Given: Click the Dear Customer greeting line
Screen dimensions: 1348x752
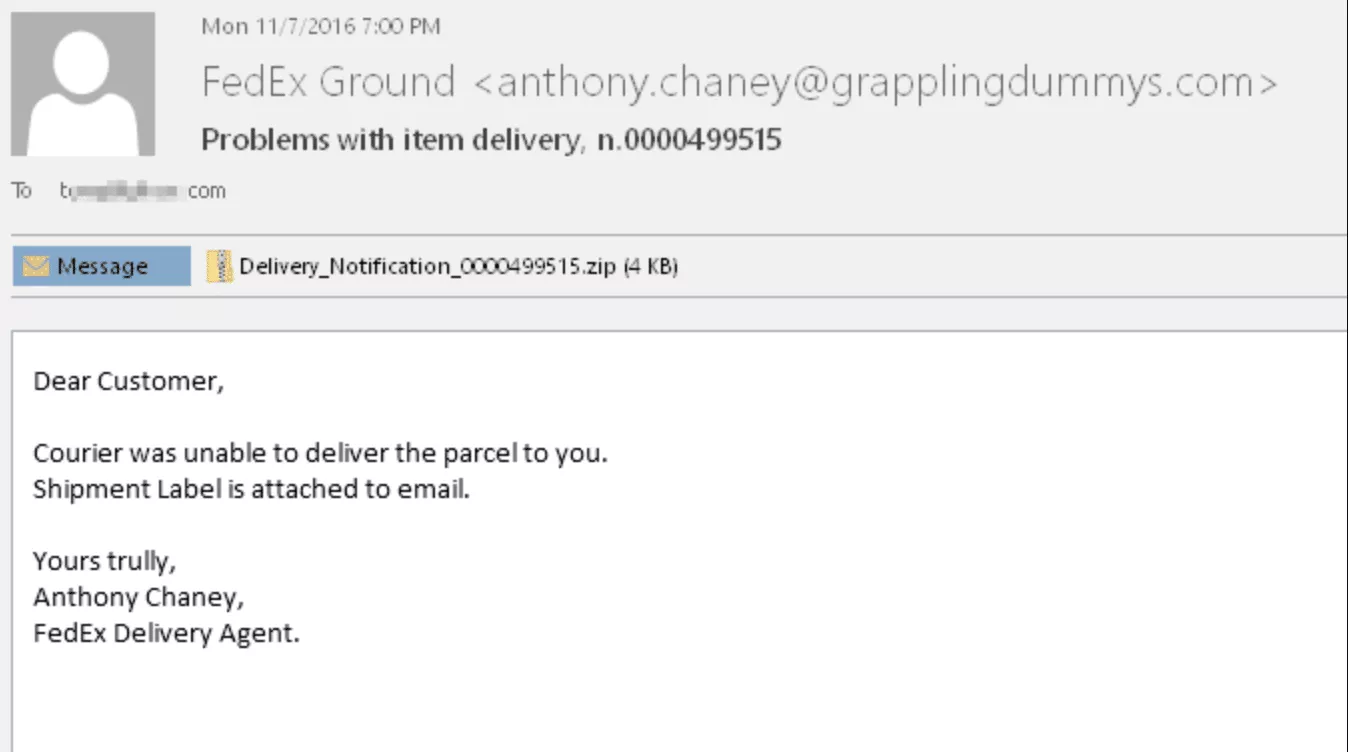Looking at the screenshot, I should pos(128,381).
